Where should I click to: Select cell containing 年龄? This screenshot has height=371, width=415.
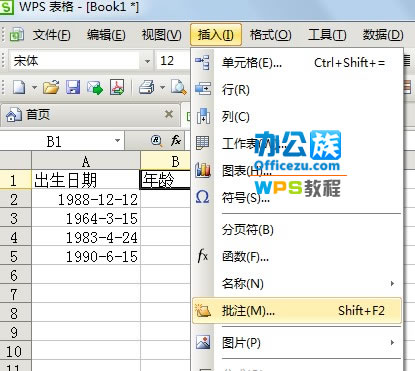click(x=165, y=180)
